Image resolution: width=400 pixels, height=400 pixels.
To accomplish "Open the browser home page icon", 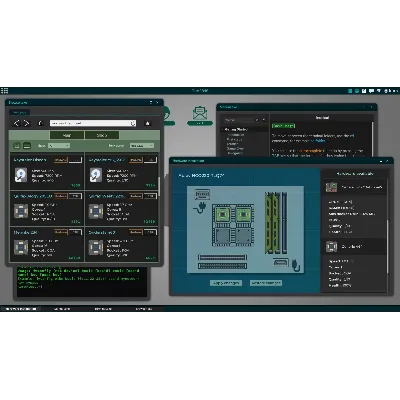I will [x=41, y=123].
